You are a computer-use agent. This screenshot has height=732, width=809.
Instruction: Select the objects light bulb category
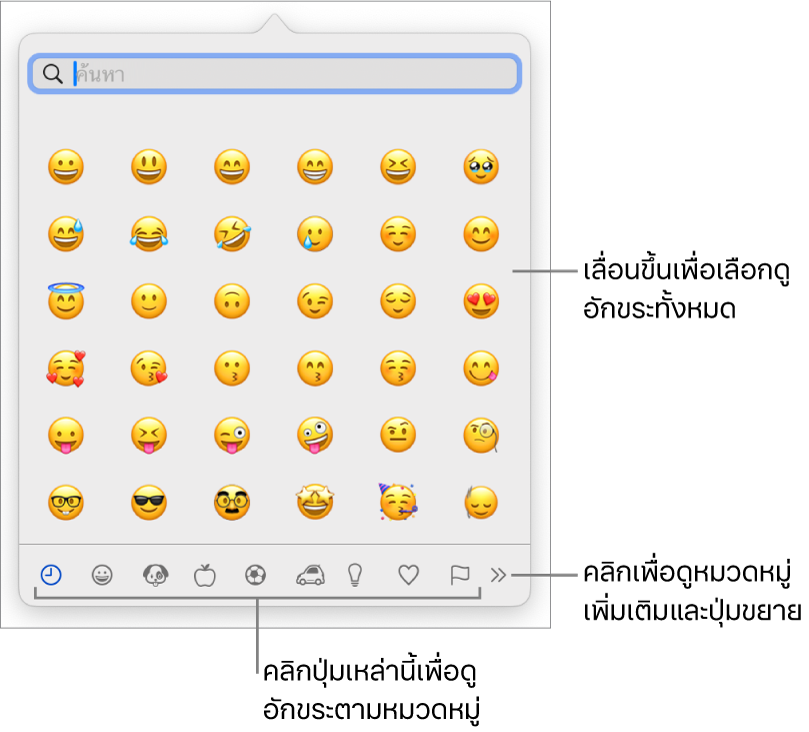[x=355, y=574]
